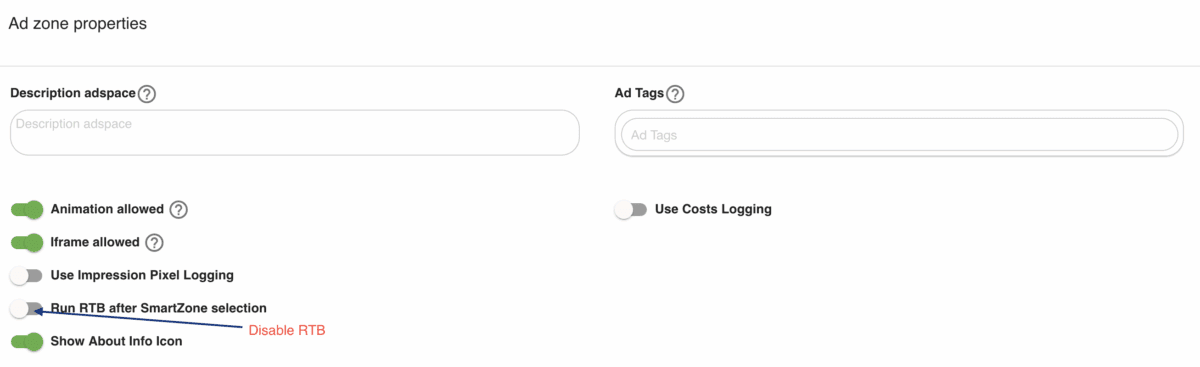Click into the Ad Tags input field
Screen dimensions: 1200x367
(900, 134)
